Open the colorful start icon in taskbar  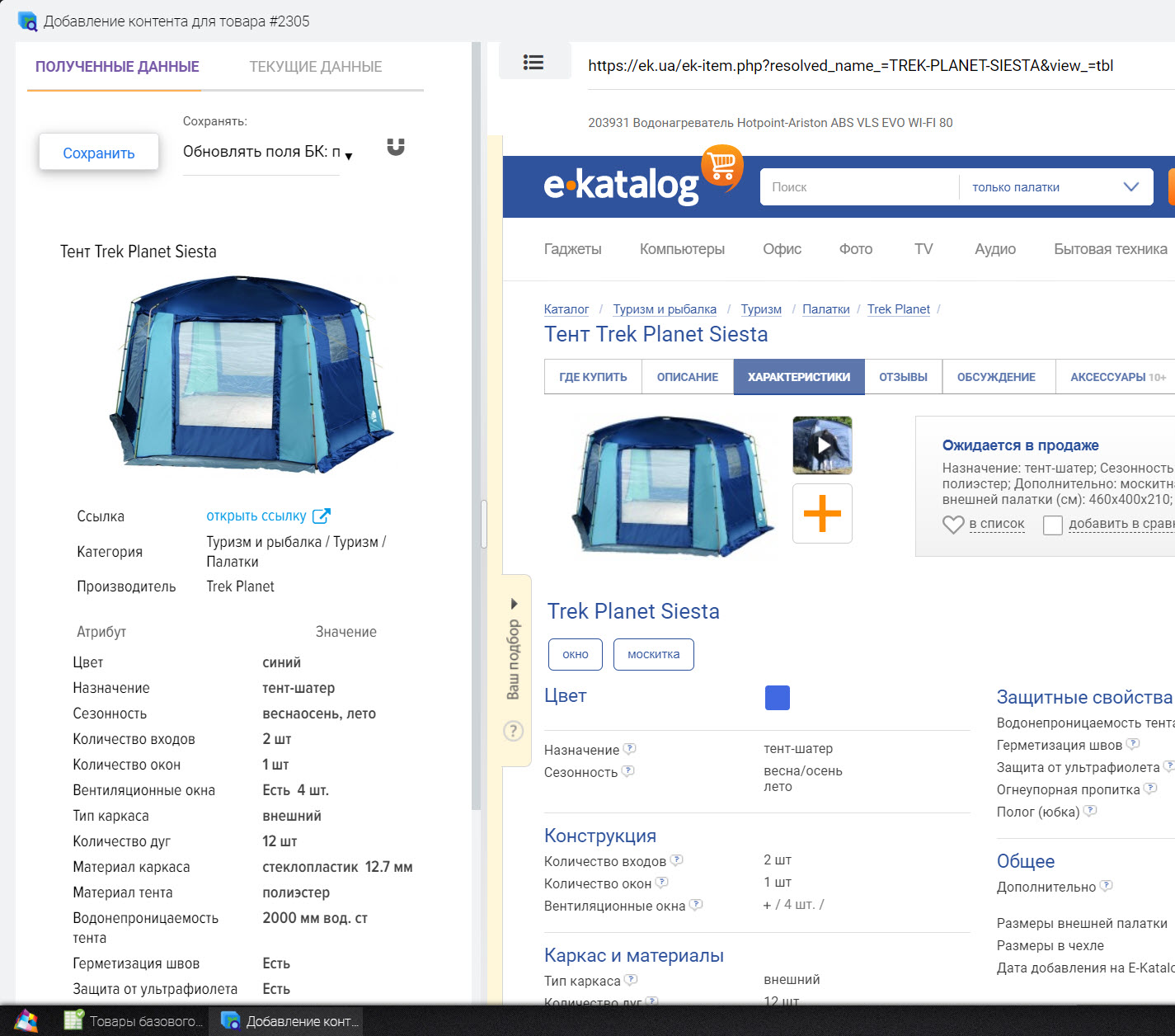26,1021
